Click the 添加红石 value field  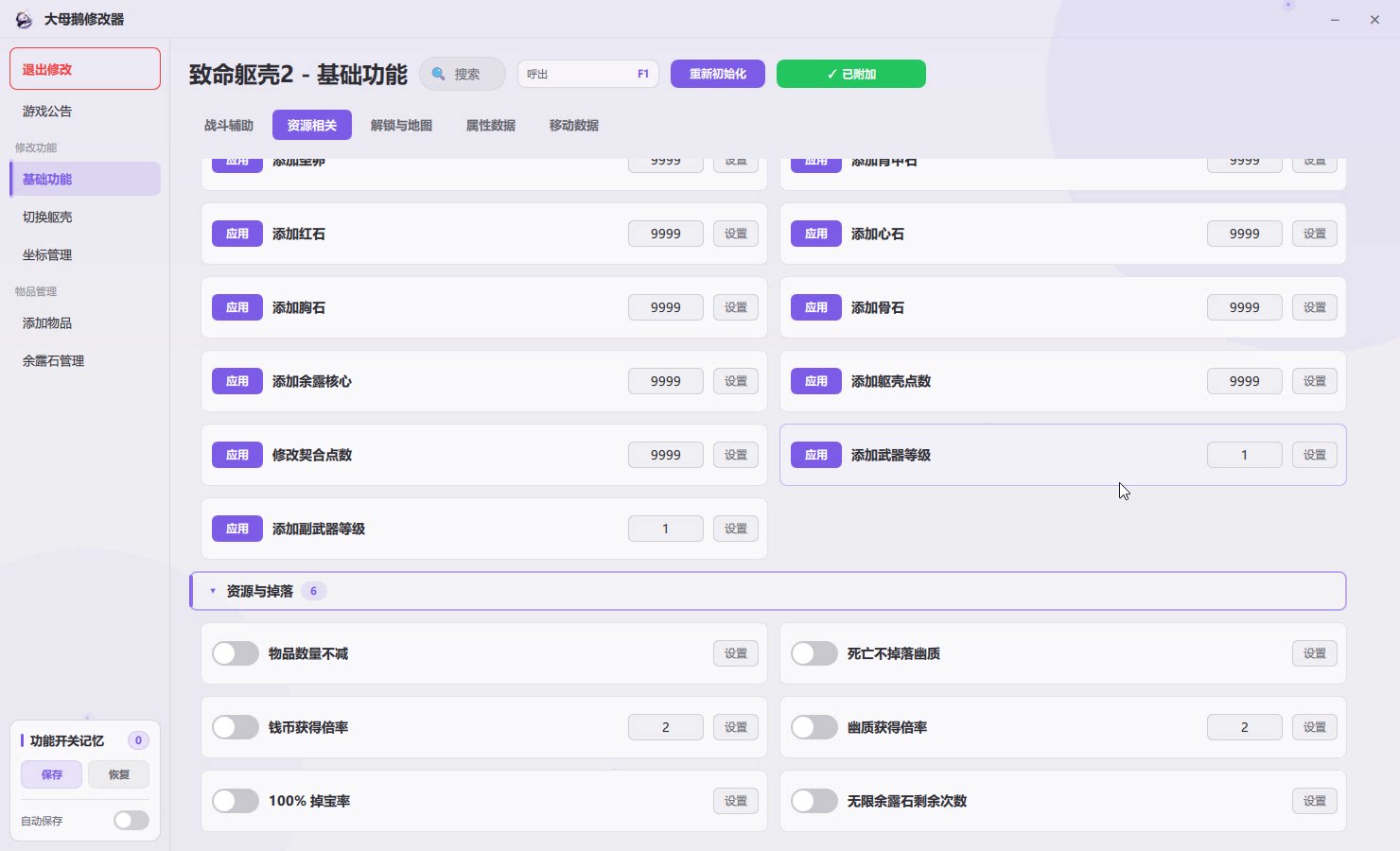[x=666, y=234]
